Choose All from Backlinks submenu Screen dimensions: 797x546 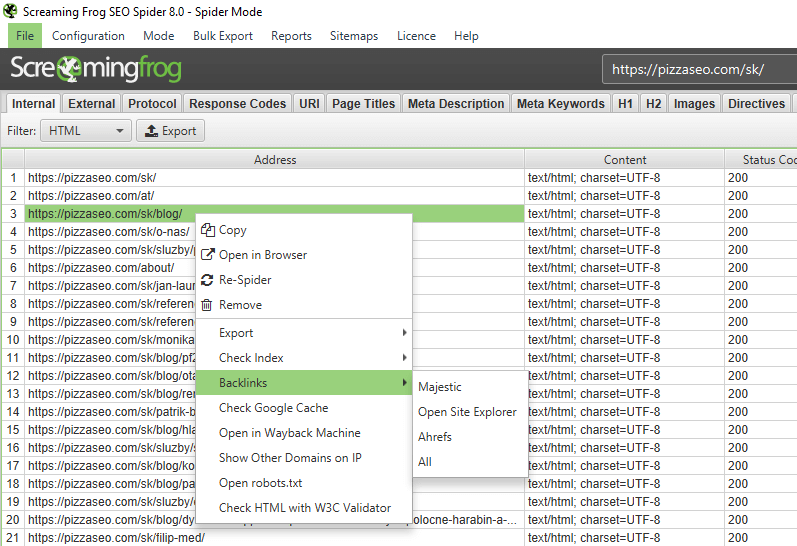coord(470,462)
